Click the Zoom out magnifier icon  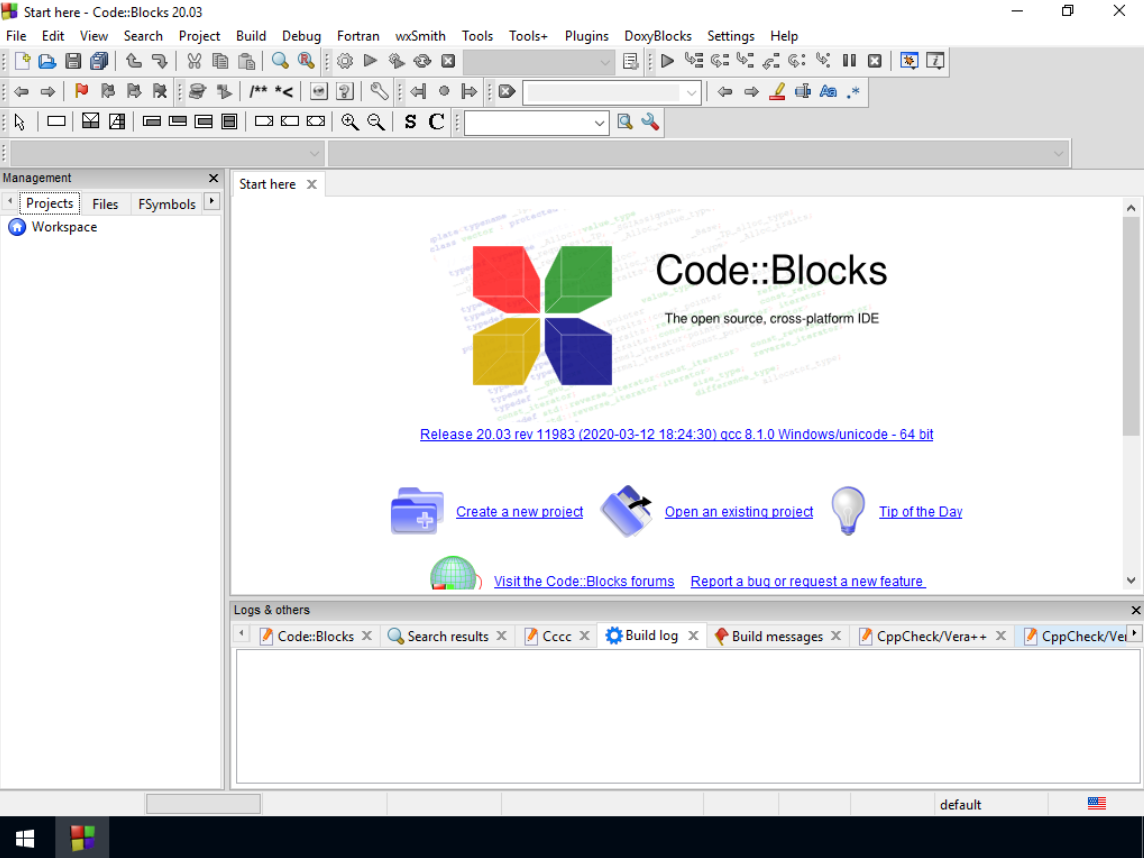(x=376, y=123)
